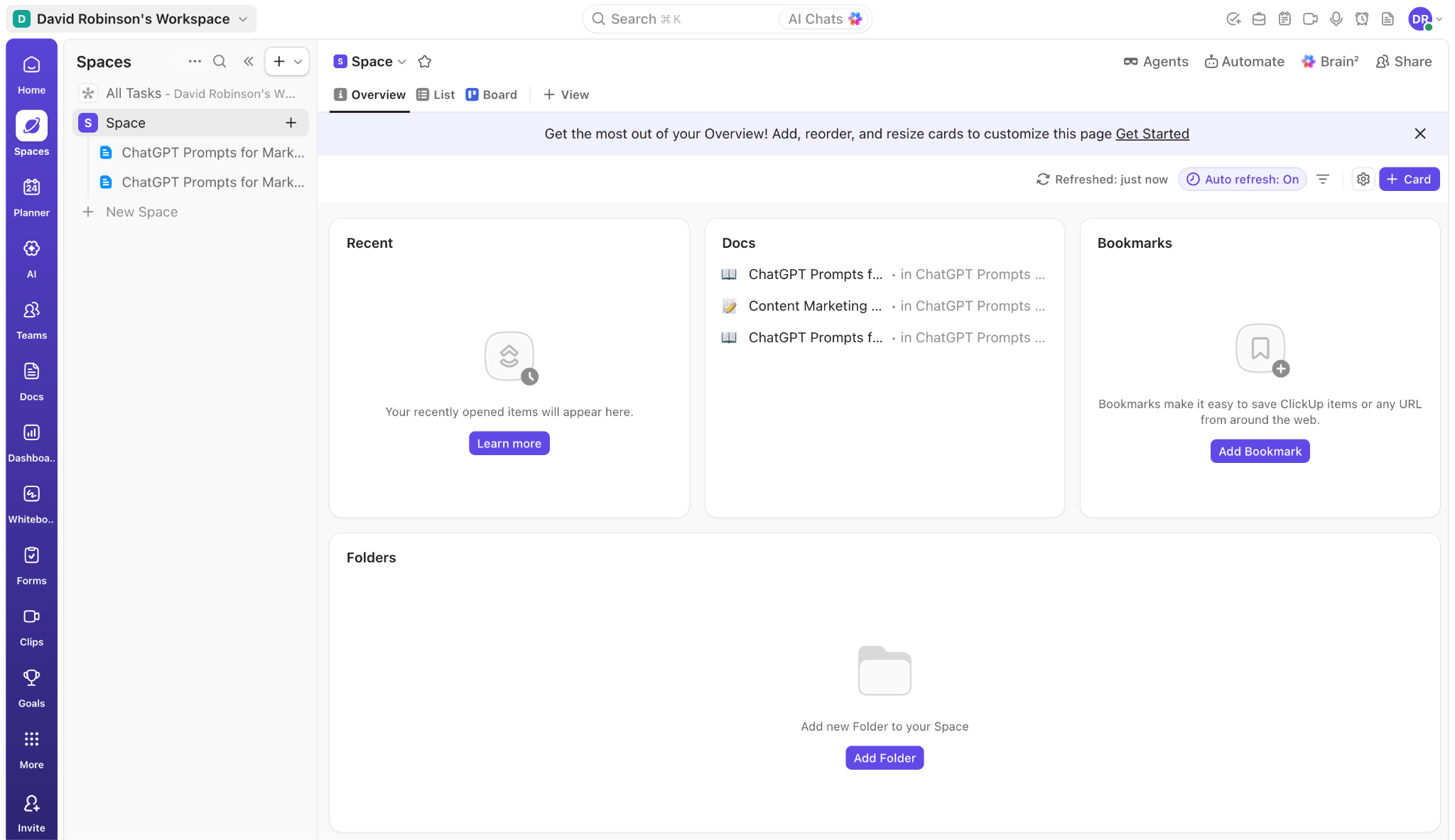The image size is (1455, 840).
Task: Open user avatar DR menu
Action: point(1424,19)
